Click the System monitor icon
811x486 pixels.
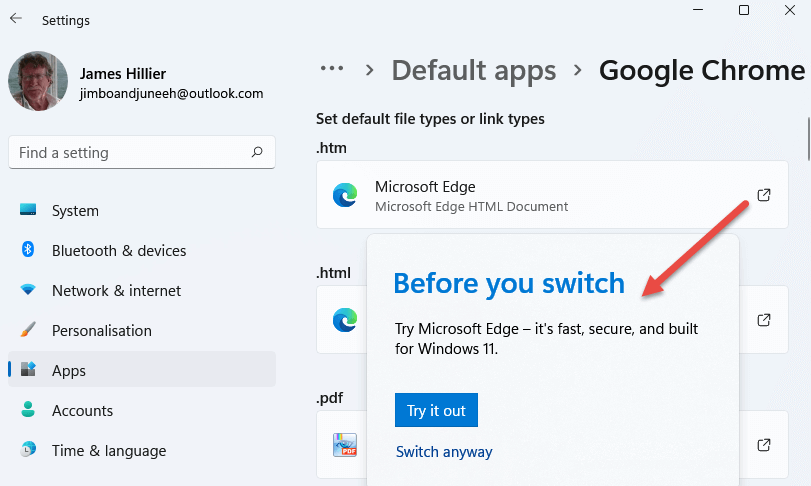(28, 209)
